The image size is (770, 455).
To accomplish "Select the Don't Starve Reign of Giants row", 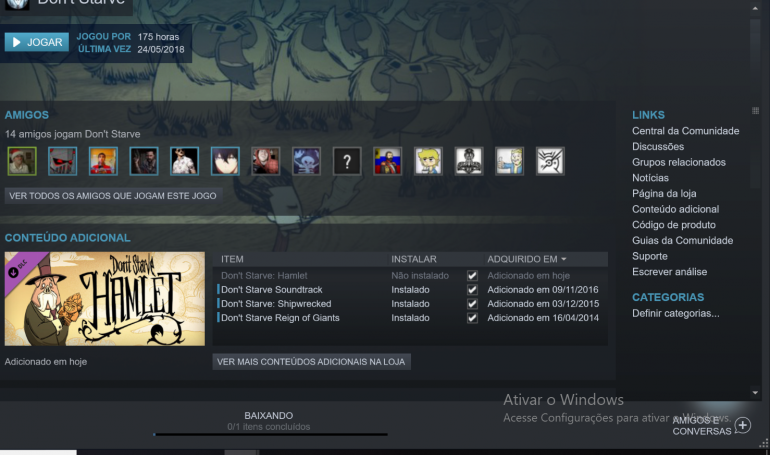I will click(410, 318).
